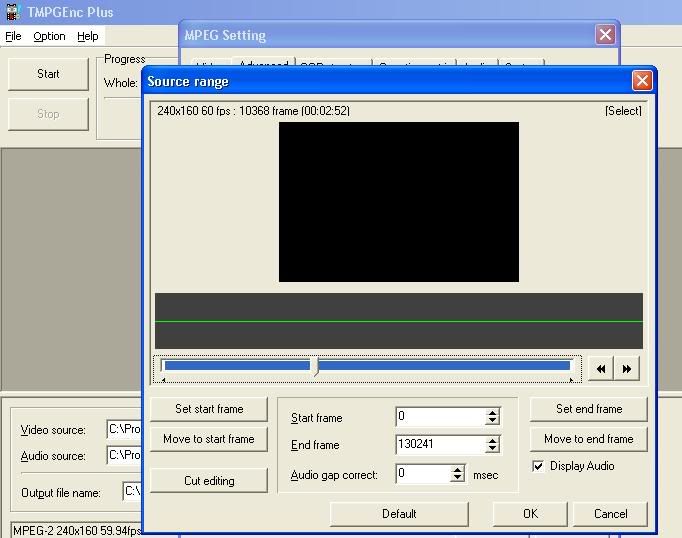The width and height of the screenshot is (682, 538).
Task: Confirm source range with OK
Action: click(530, 514)
